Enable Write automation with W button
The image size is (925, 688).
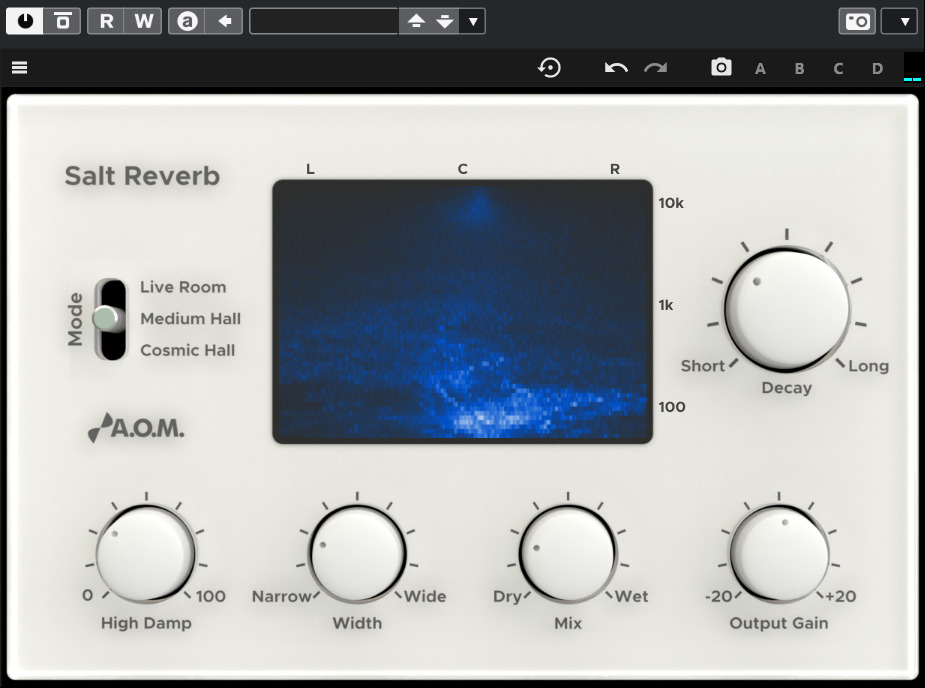coord(143,21)
